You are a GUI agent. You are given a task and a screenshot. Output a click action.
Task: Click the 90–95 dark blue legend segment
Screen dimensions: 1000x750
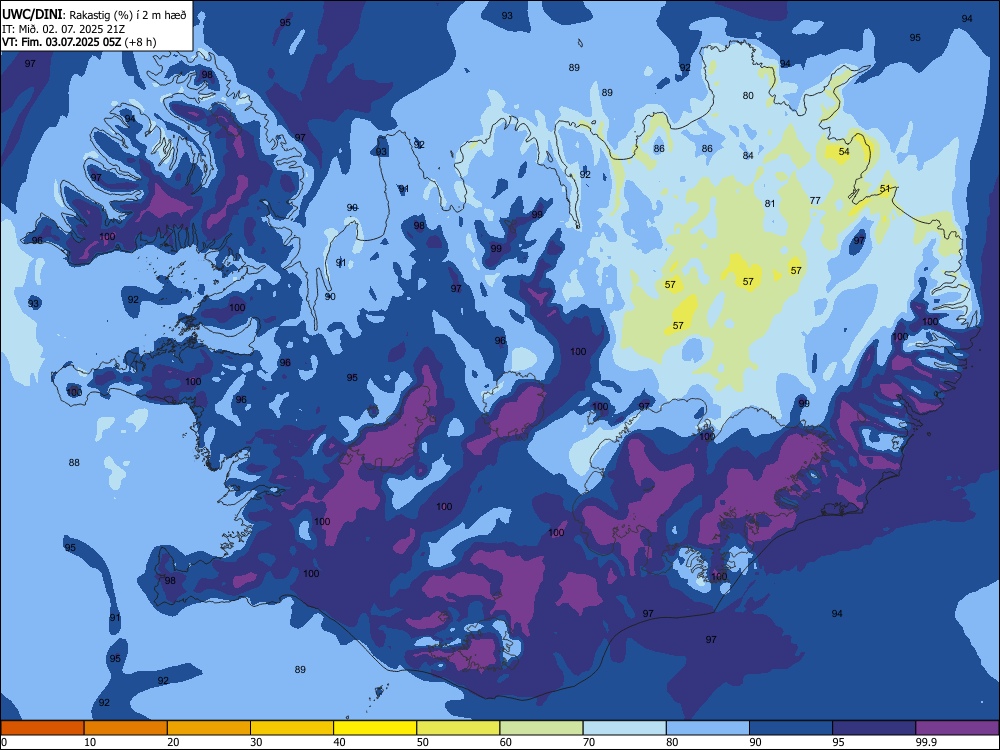point(791,728)
